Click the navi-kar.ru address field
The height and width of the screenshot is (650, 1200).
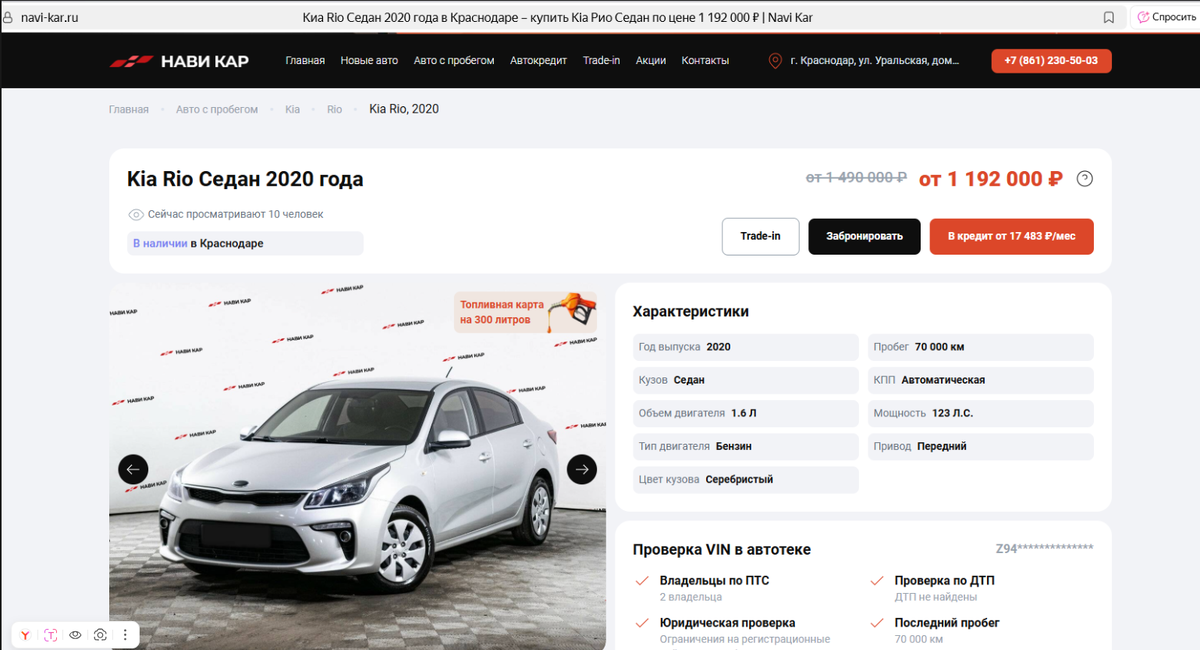(x=49, y=17)
